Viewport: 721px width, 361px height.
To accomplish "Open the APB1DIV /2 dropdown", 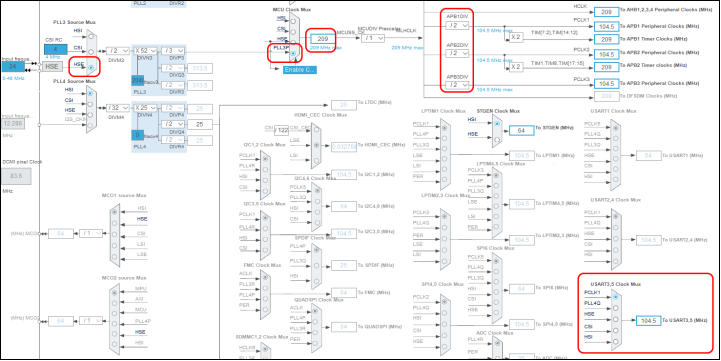I will pyautogui.click(x=458, y=26).
